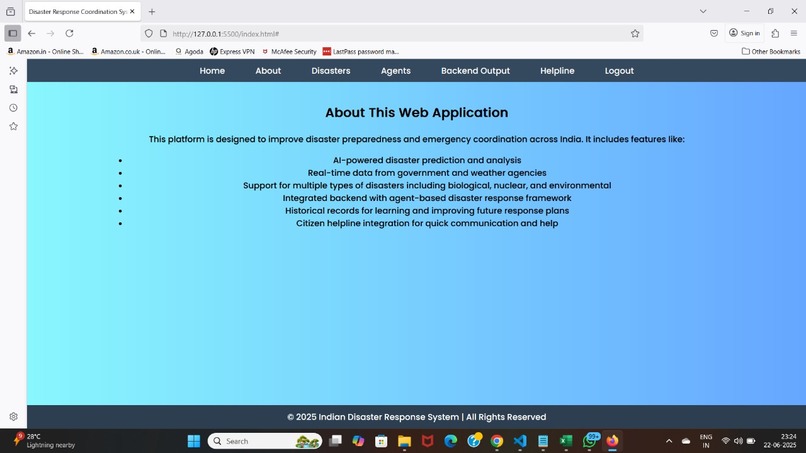Switch to Visual Studio Code on the taskbar
Screen dimensions: 806x453
520,441
